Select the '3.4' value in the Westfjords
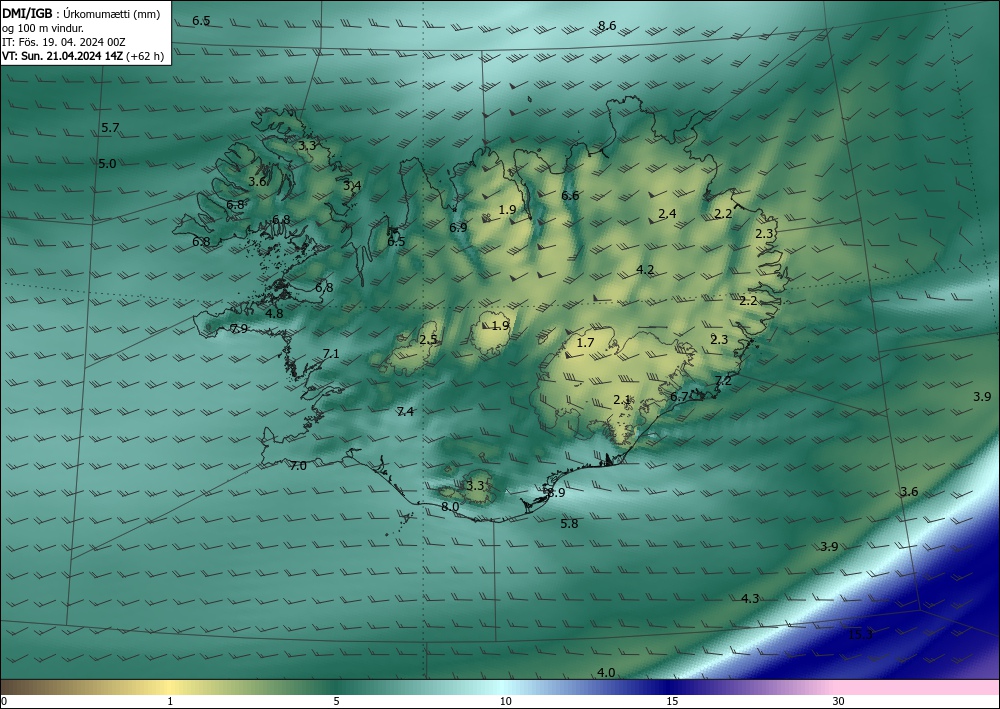 pos(352,186)
